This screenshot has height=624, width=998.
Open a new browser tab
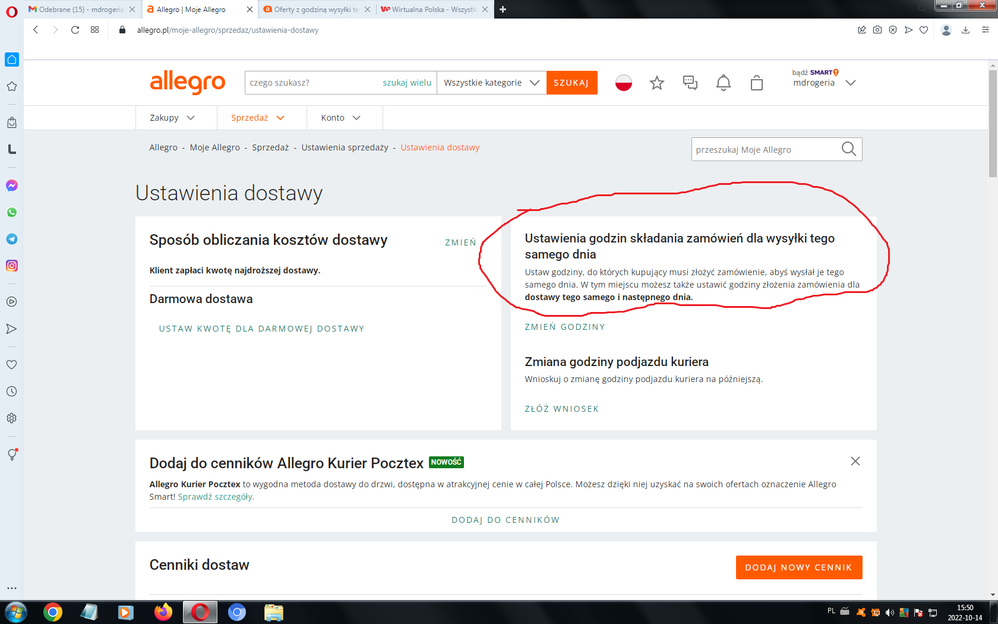(x=503, y=10)
